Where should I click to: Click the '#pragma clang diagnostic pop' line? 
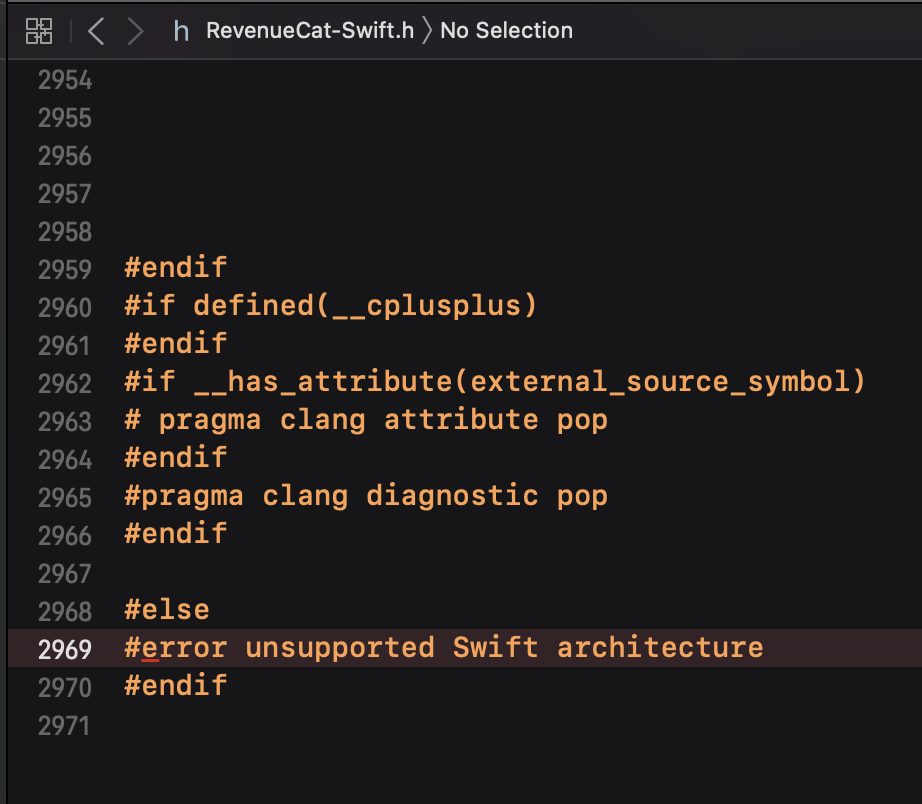365,495
